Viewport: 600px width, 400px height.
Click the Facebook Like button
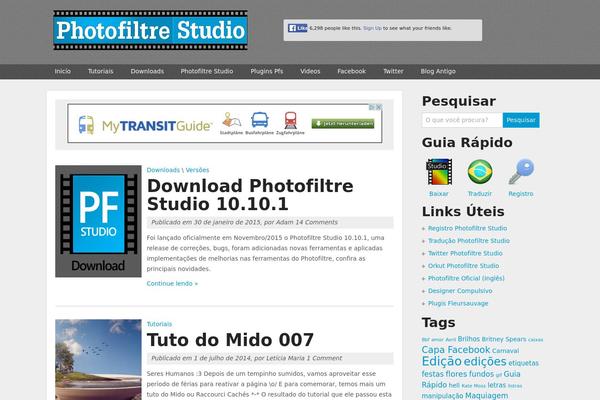(297, 28)
